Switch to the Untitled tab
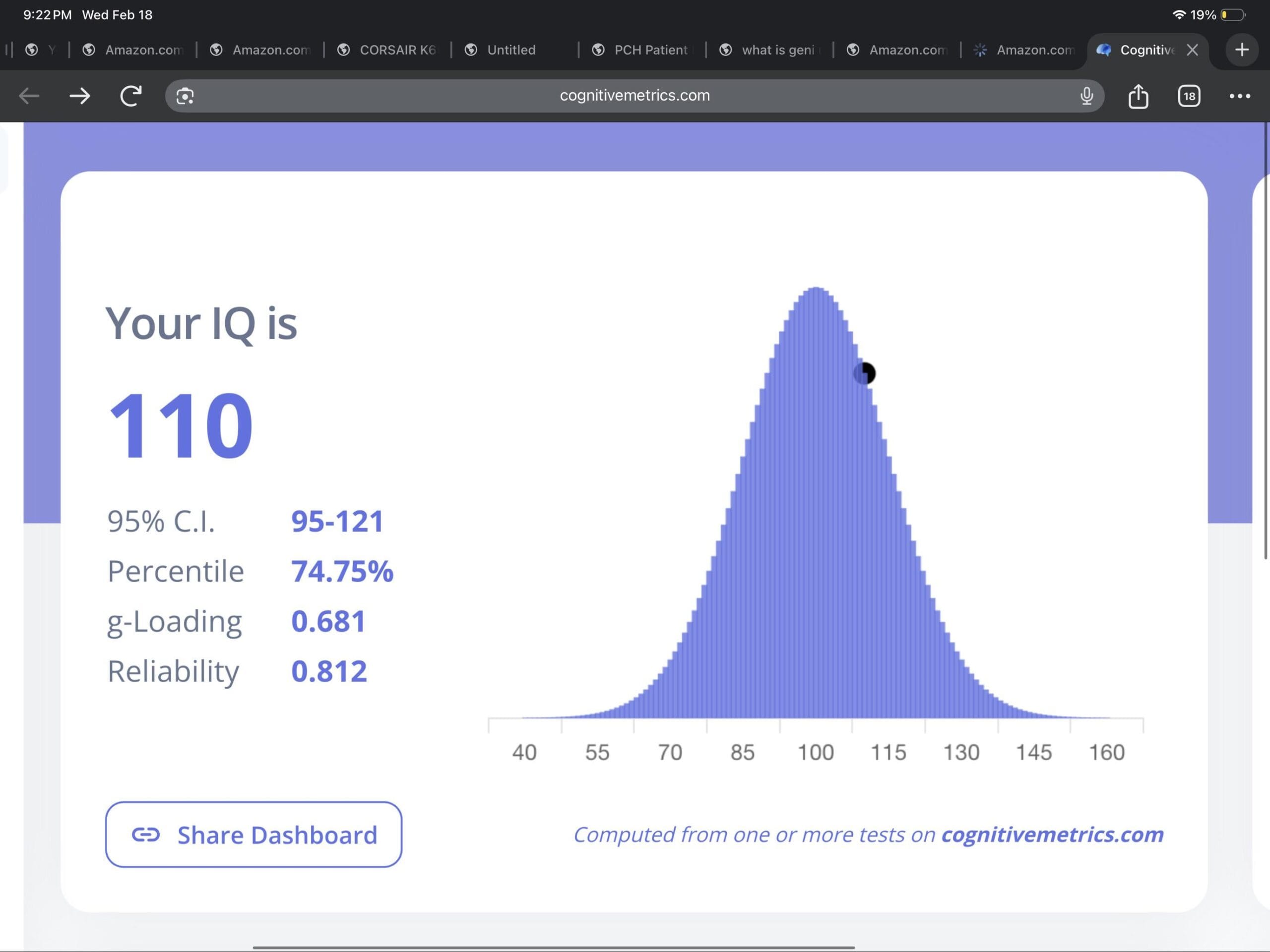The width and height of the screenshot is (1270, 952). (x=501, y=50)
